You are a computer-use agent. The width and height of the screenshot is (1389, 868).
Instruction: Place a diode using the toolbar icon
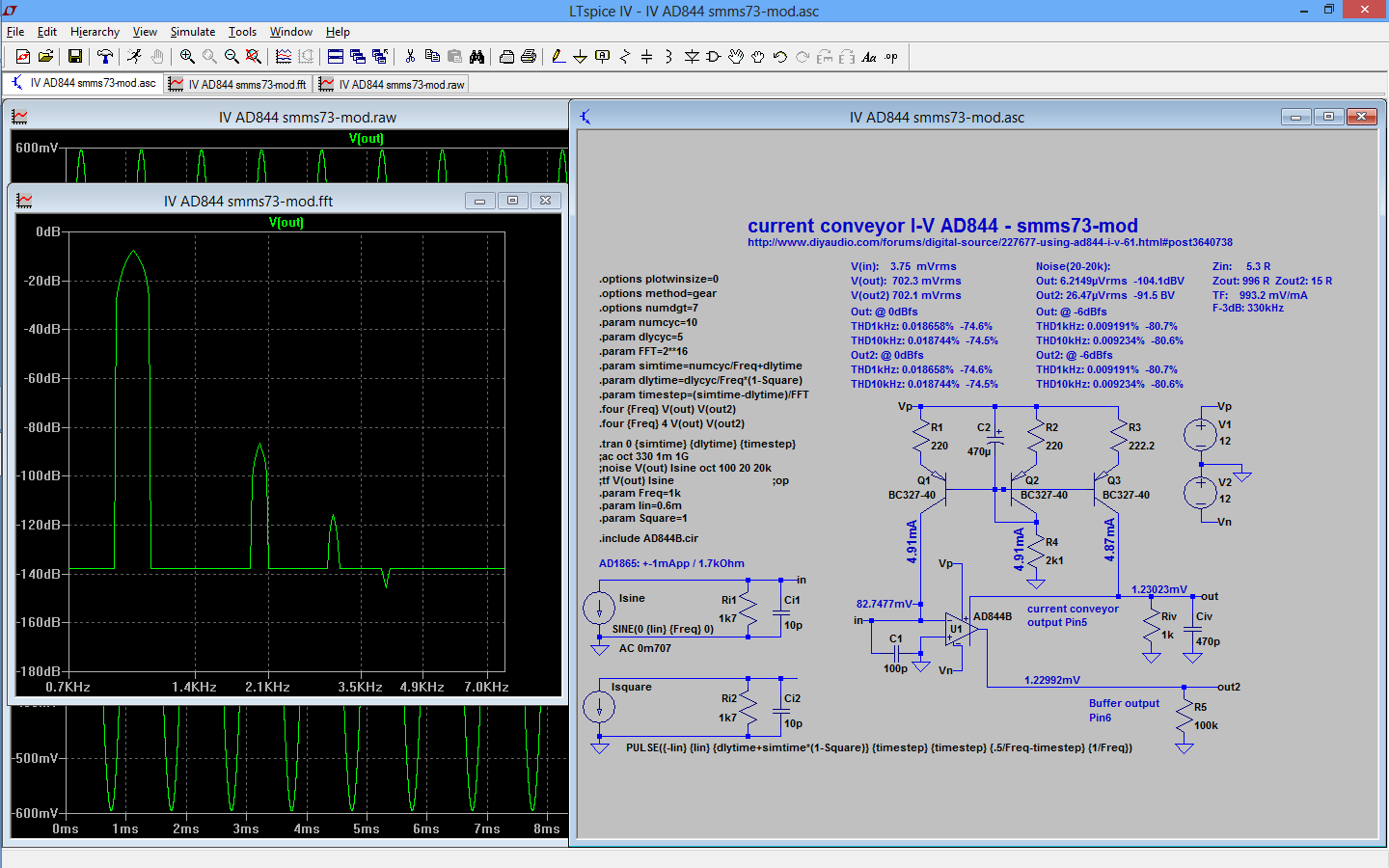tap(692, 57)
